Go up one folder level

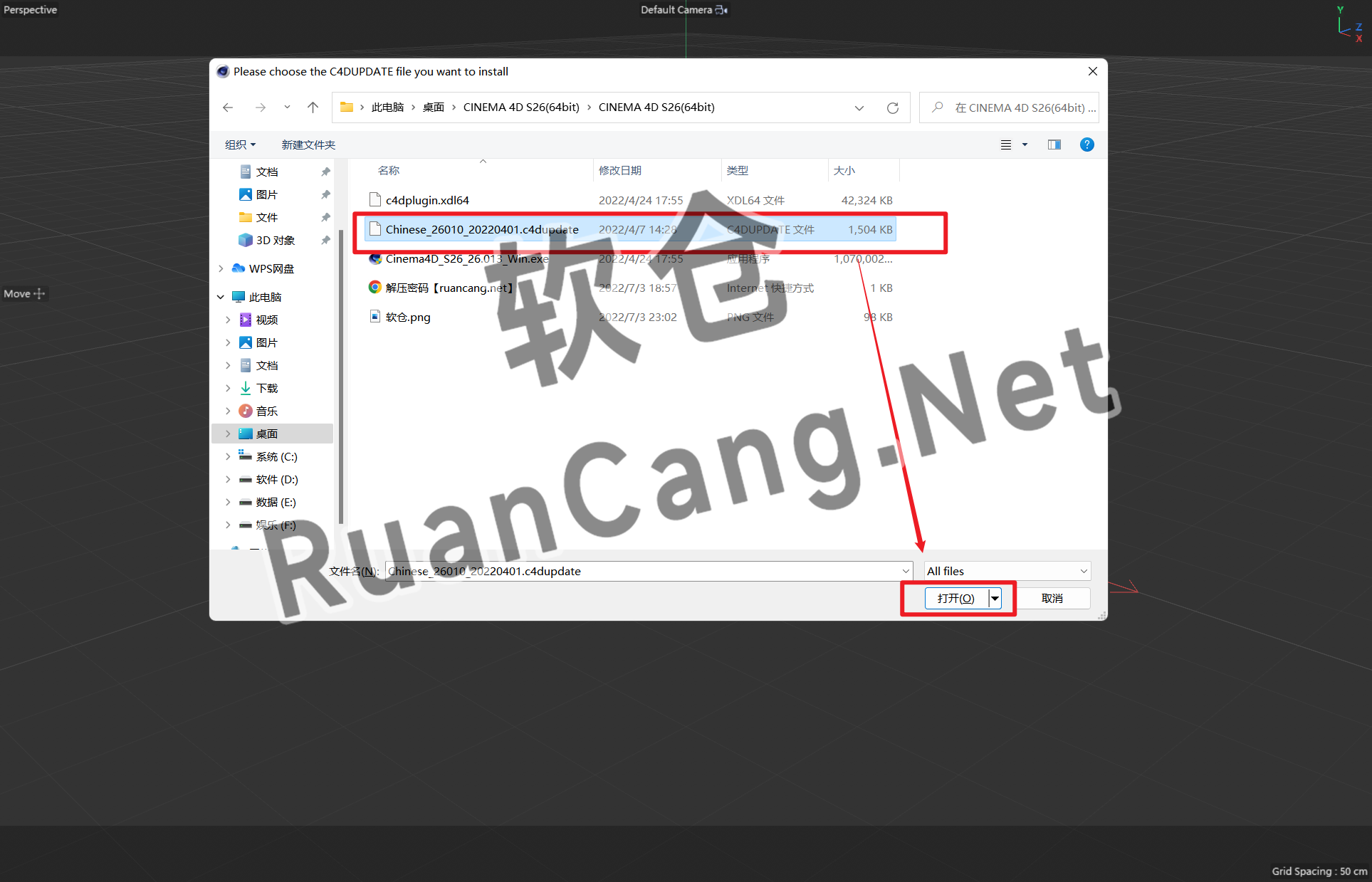tap(313, 107)
